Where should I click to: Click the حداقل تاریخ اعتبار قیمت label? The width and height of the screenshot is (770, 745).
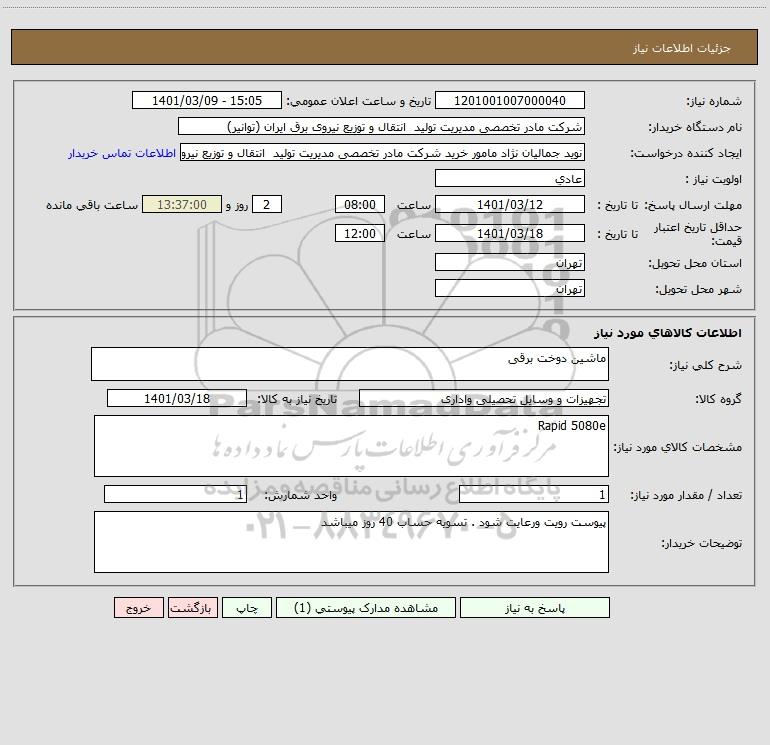point(697,234)
